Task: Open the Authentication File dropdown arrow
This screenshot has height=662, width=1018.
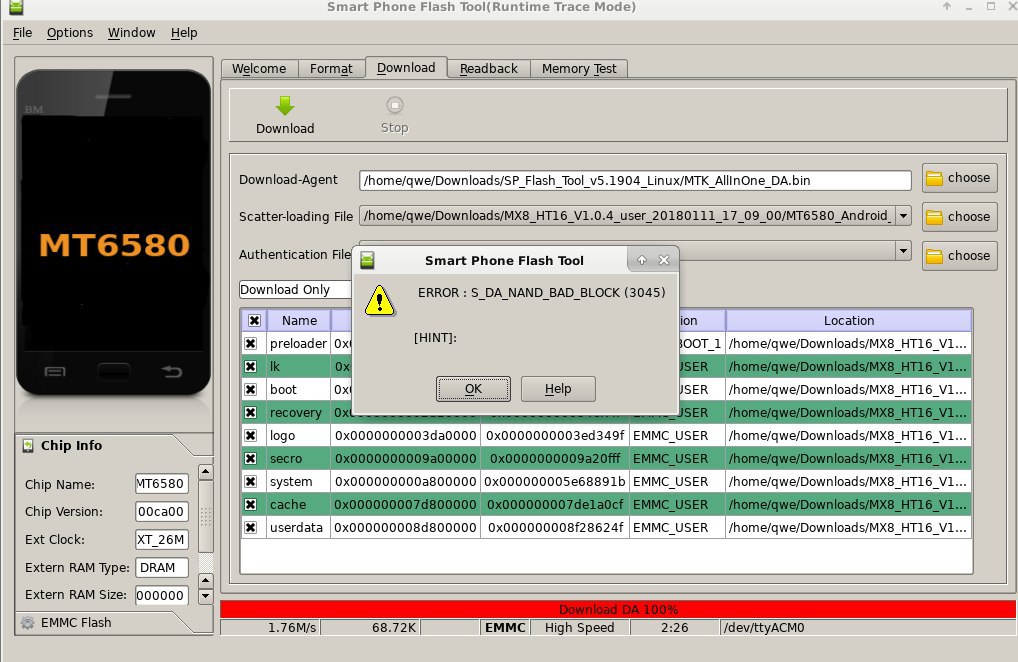Action: click(903, 250)
